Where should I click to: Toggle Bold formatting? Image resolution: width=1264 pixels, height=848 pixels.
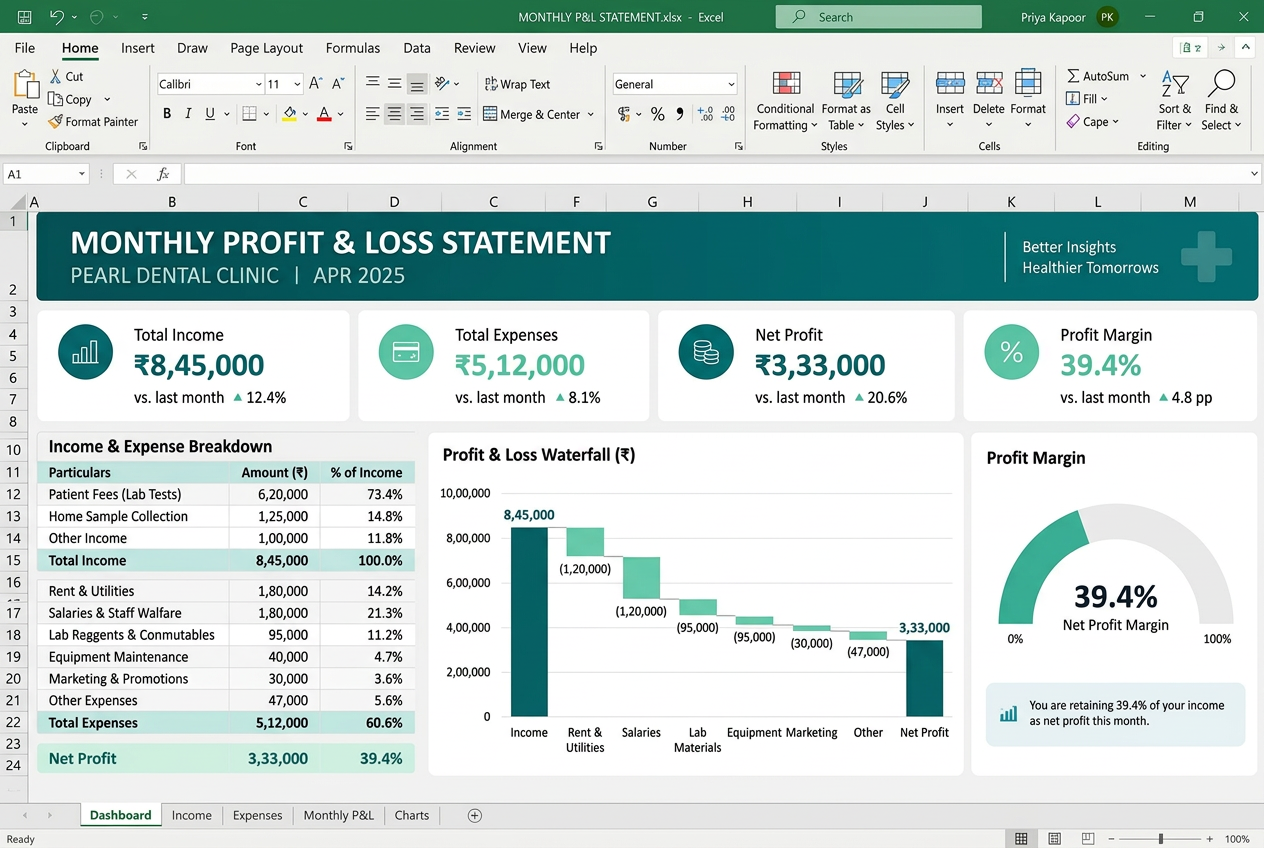(167, 114)
